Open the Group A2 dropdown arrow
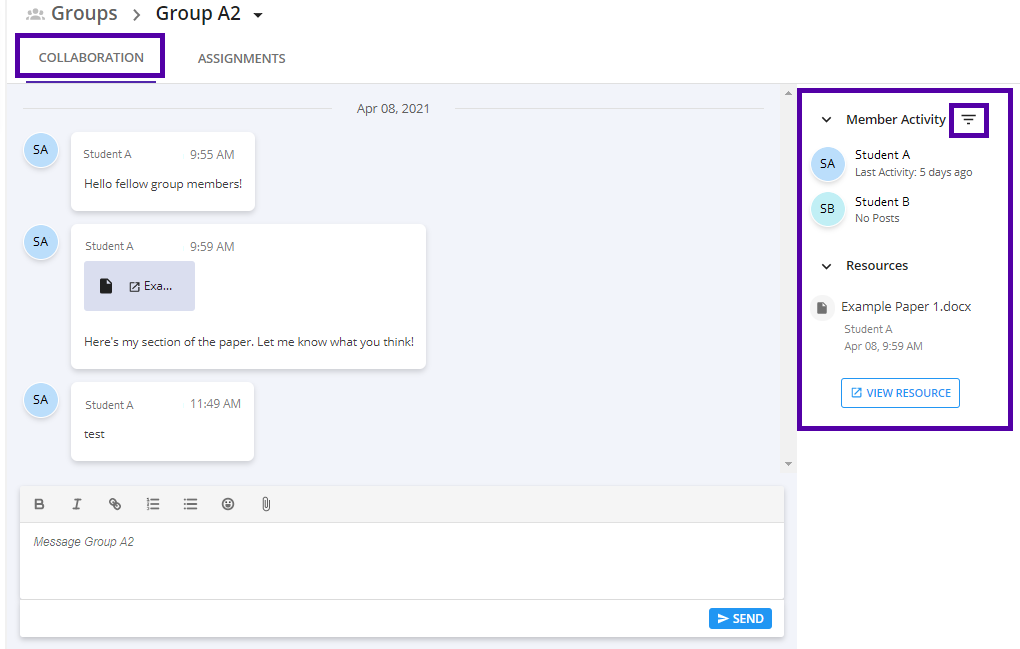This screenshot has width=1020, height=649. tap(258, 15)
